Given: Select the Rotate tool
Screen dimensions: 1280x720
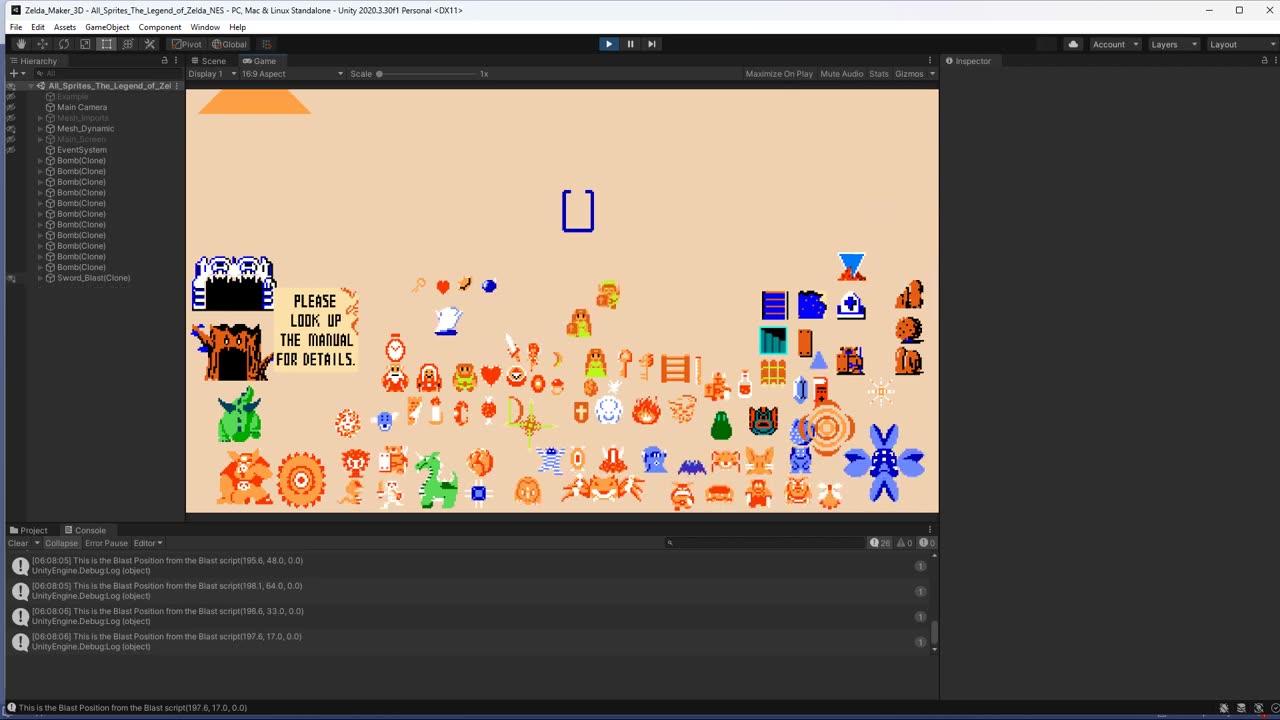Looking at the screenshot, I should pyautogui.click(x=64, y=44).
